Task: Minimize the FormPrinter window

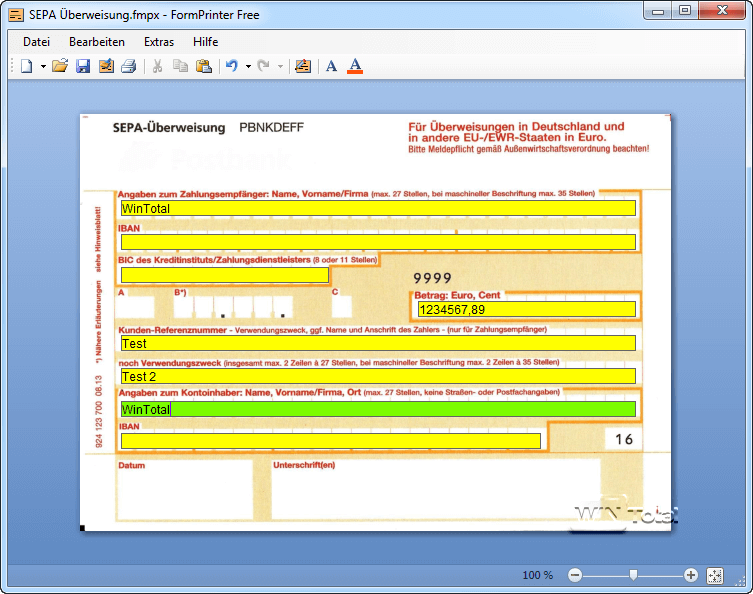Action: tap(658, 11)
